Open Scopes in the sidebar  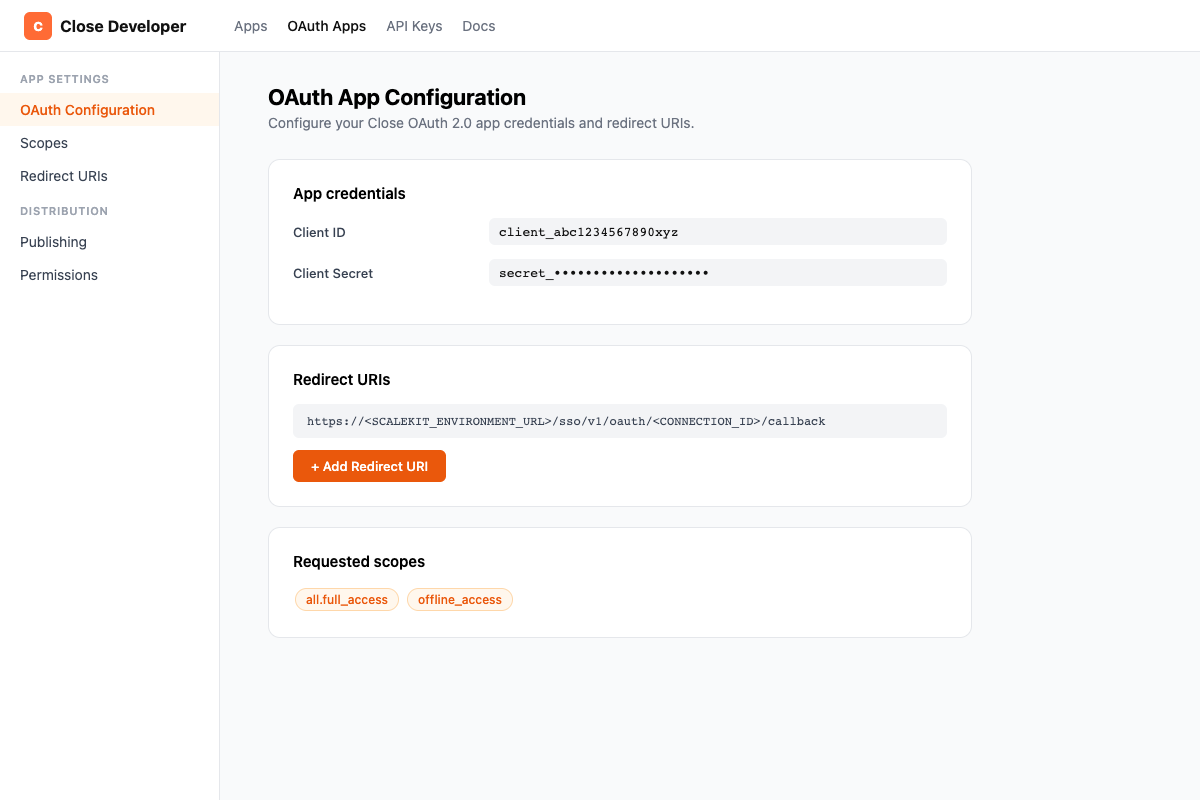(x=44, y=143)
